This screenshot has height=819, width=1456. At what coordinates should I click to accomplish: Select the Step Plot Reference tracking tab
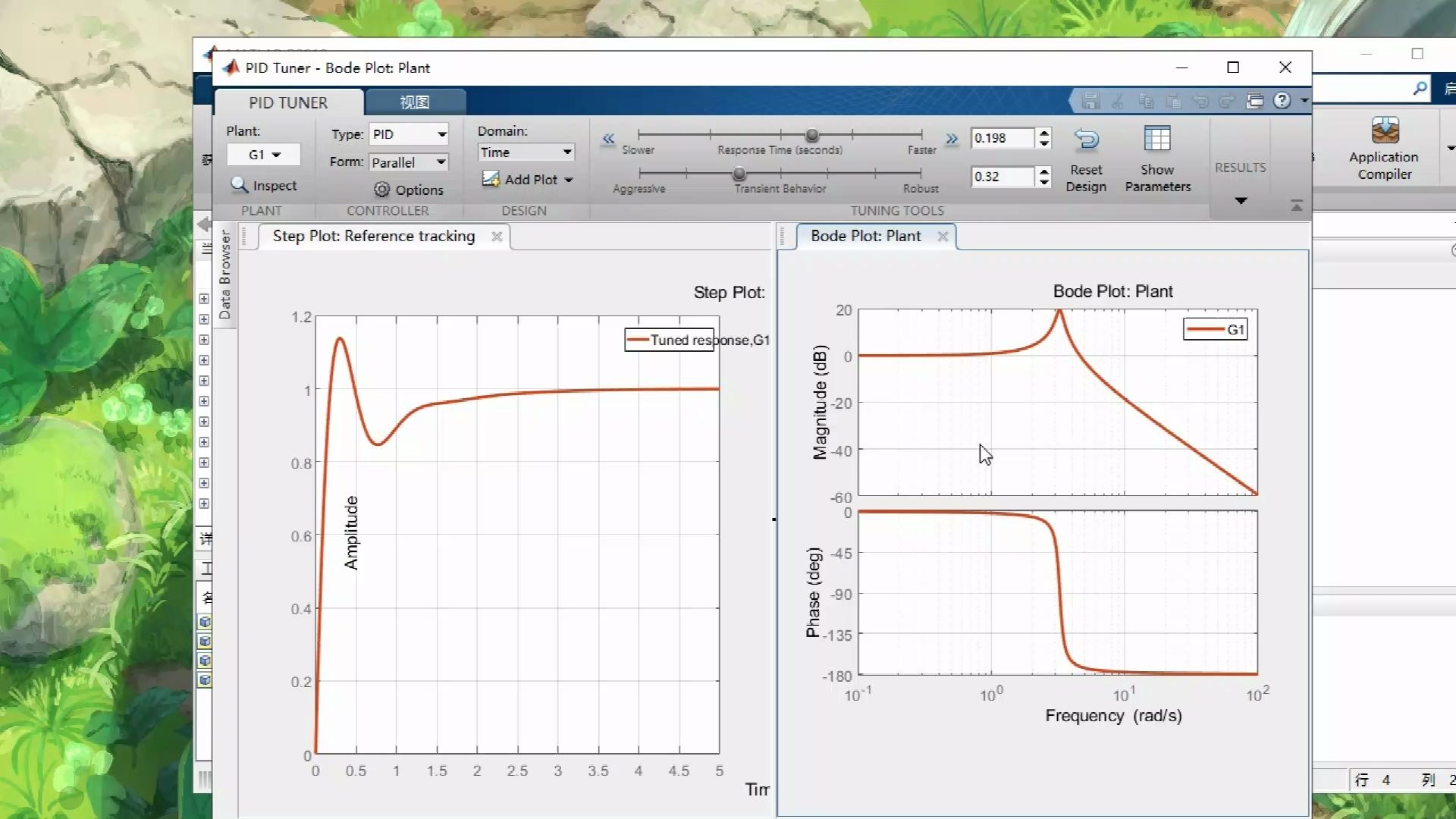pos(372,236)
